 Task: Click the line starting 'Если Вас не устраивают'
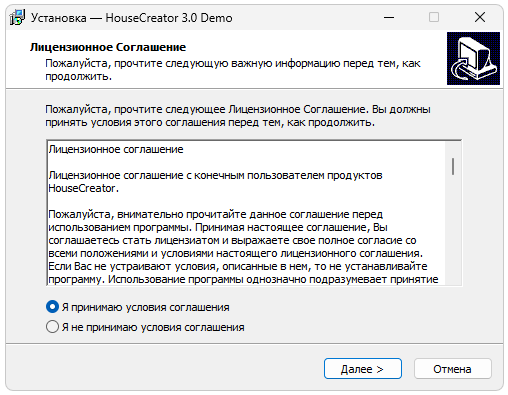[238, 266]
